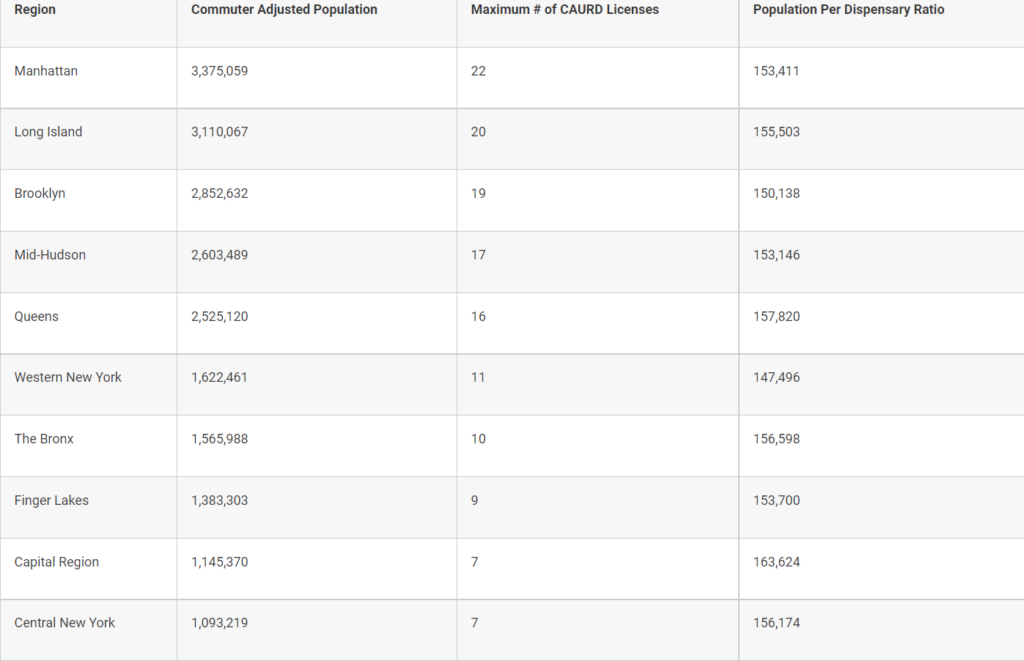Select the Long Island region cell
This screenshot has width=1024, height=661.
click(48, 132)
